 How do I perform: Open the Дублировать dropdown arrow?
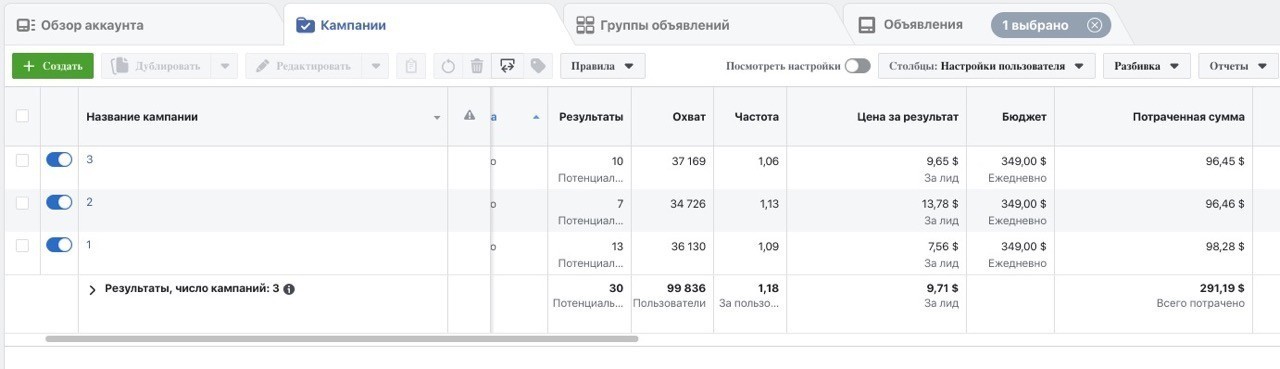coord(225,66)
